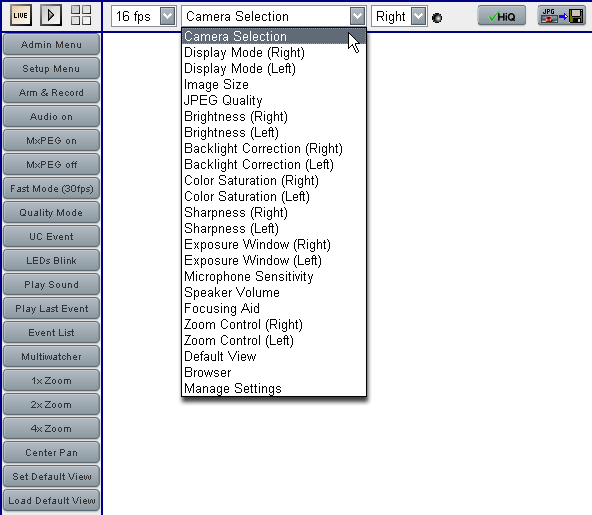This screenshot has width=592, height=515.
Task: Pick Backlight Correction (Right)
Action: click(x=274, y=148)
